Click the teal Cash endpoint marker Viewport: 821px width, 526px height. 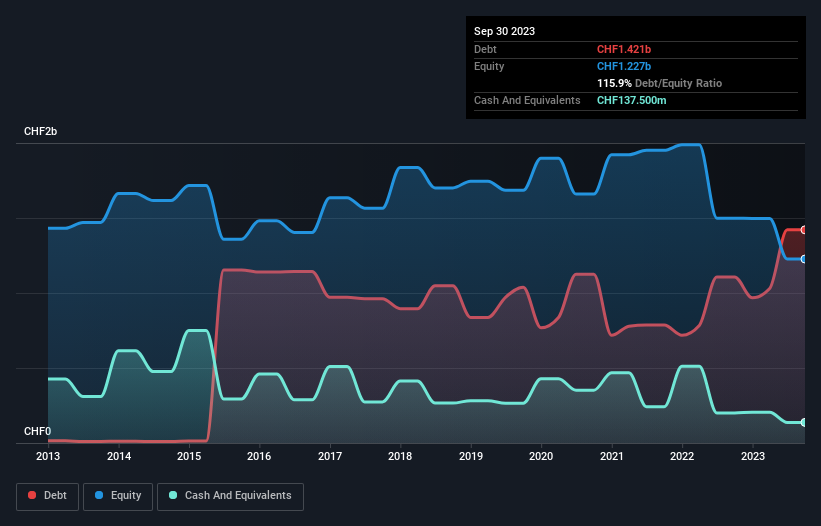tap(804, 422)
